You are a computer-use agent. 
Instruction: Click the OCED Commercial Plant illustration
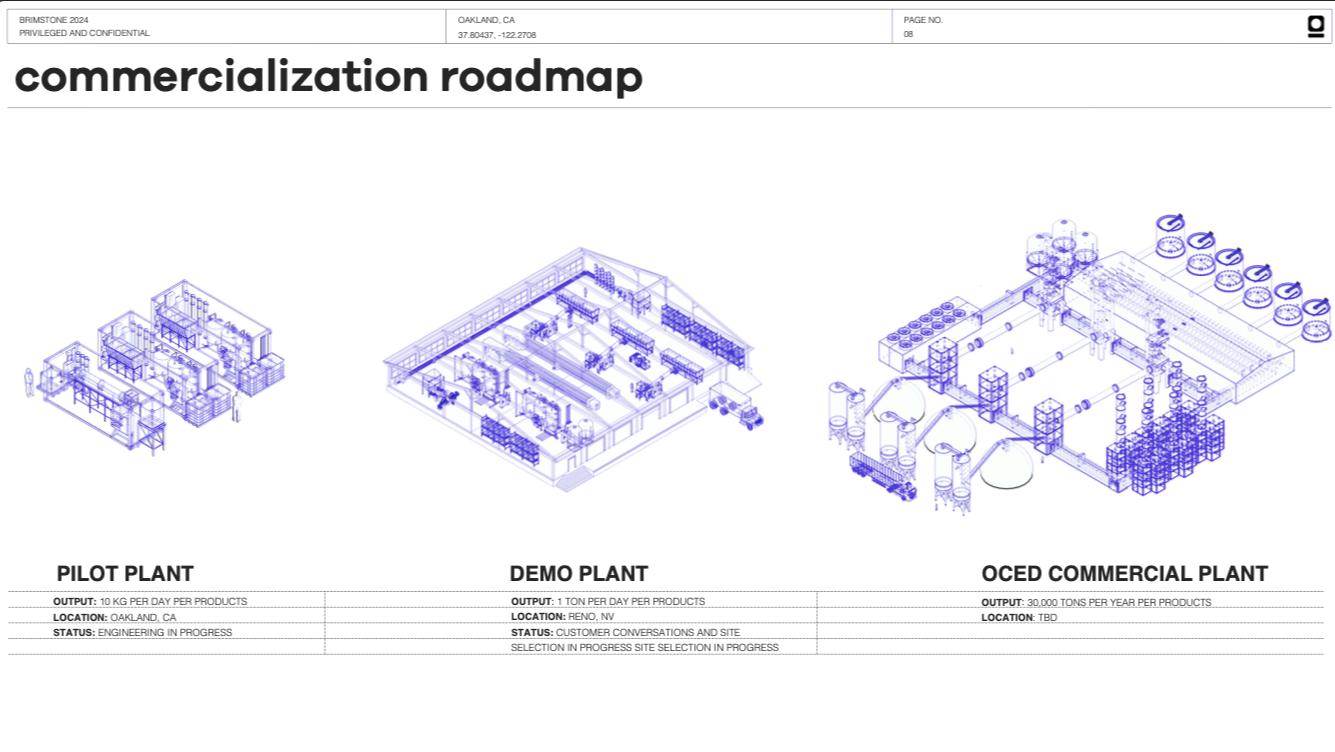point(1080,370)
